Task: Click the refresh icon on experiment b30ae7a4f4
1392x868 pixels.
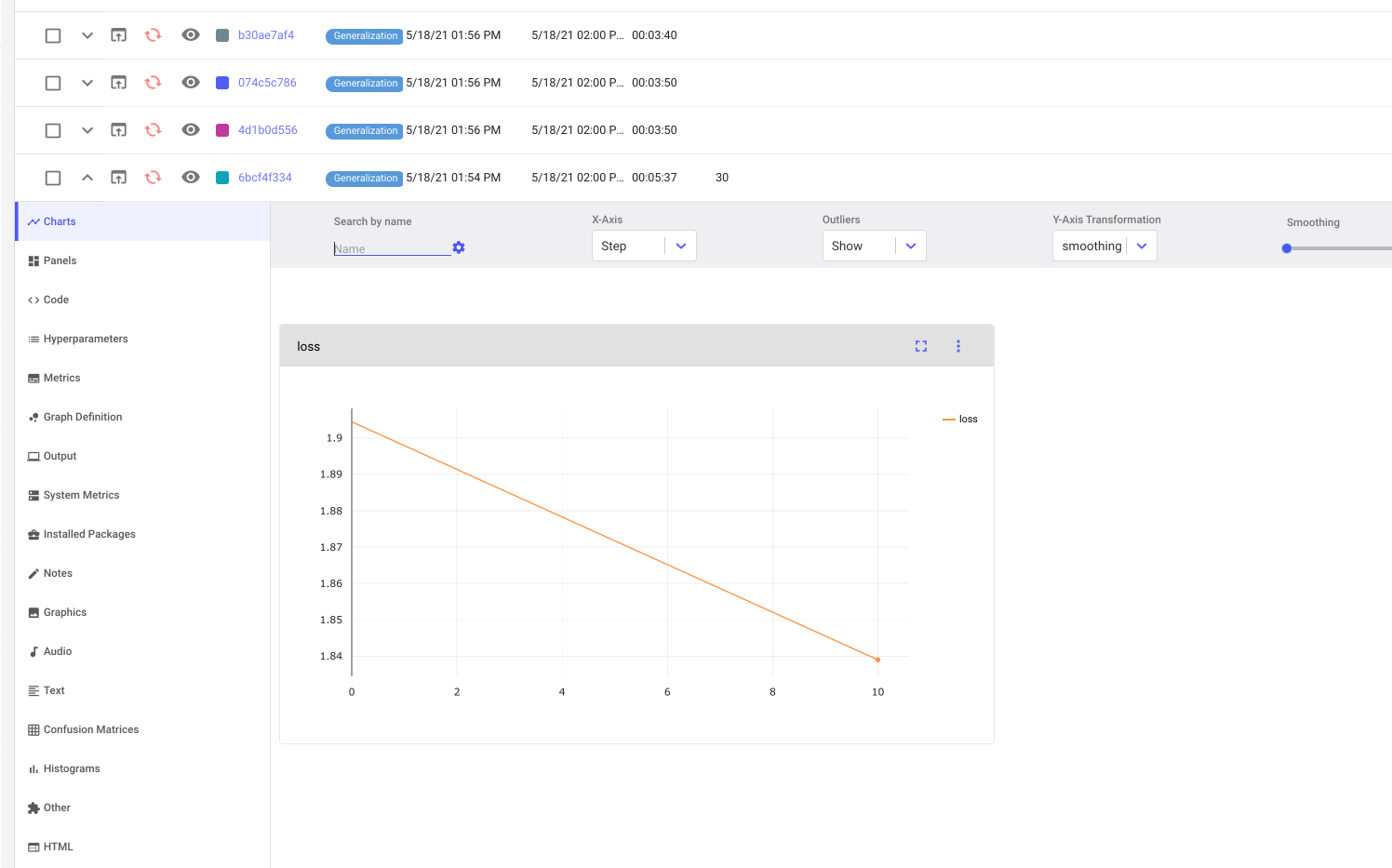Action: 152,34
